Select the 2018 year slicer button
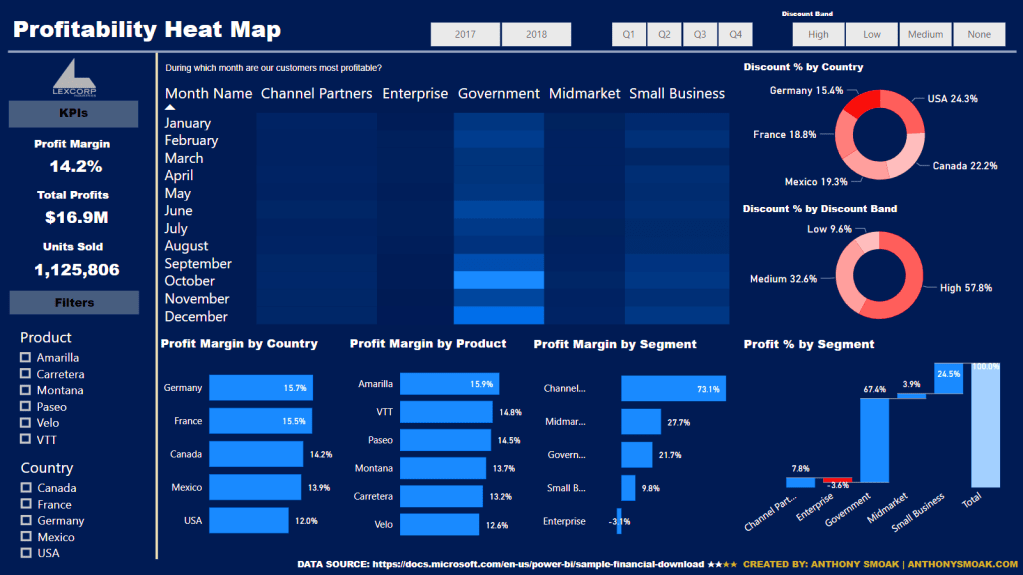The height and width of the screenshot is (575, 1023). 536,34
